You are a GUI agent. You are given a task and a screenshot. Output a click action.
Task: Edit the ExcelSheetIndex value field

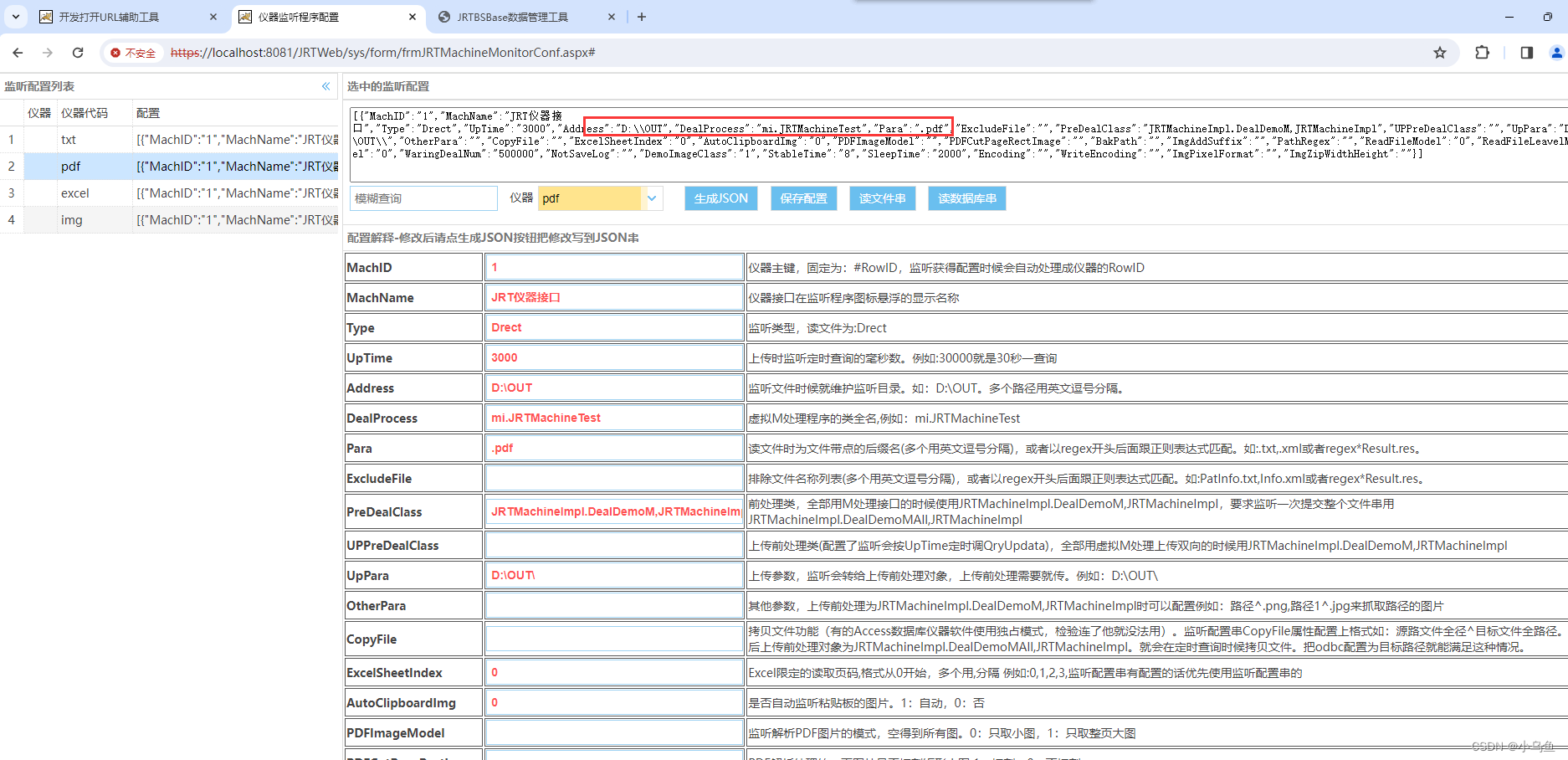click(x=614, y=672)
